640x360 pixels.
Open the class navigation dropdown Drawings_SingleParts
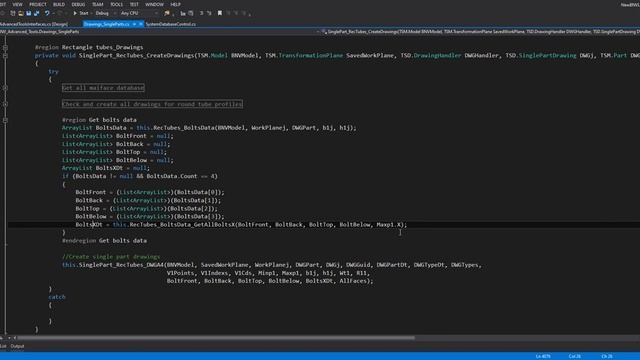click(x=159, y=31)
